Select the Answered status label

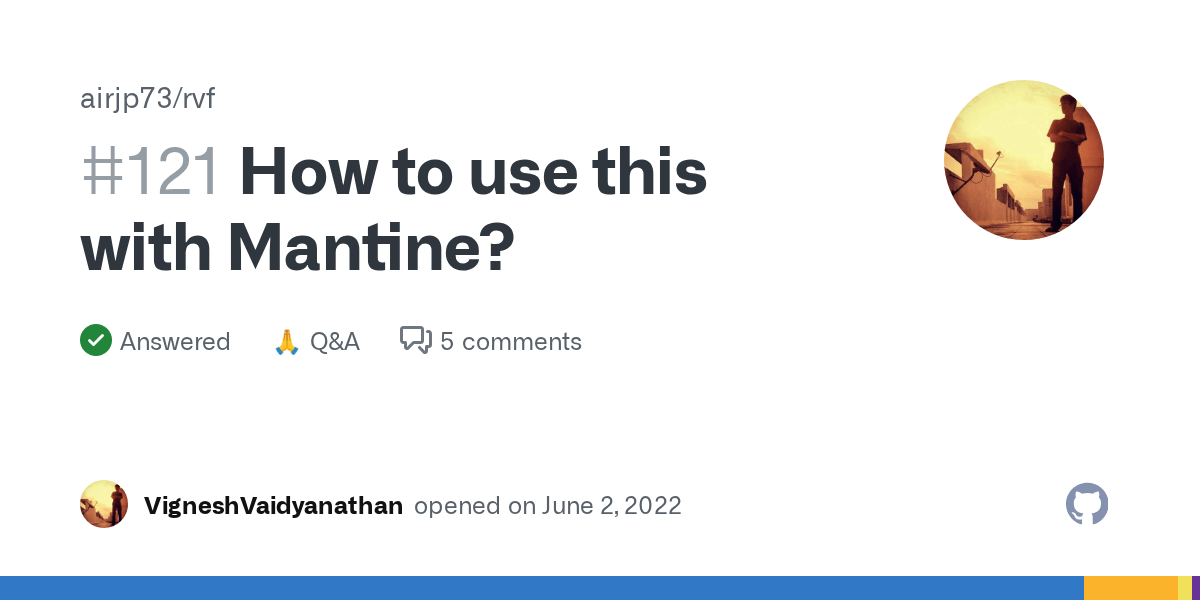tap(175, 342)
